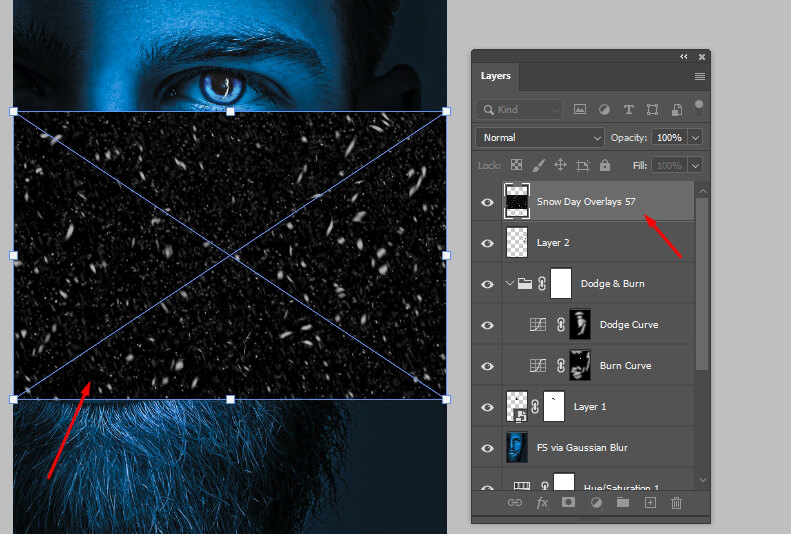Click mask link icon on Burn Curve

click(560, 365)
